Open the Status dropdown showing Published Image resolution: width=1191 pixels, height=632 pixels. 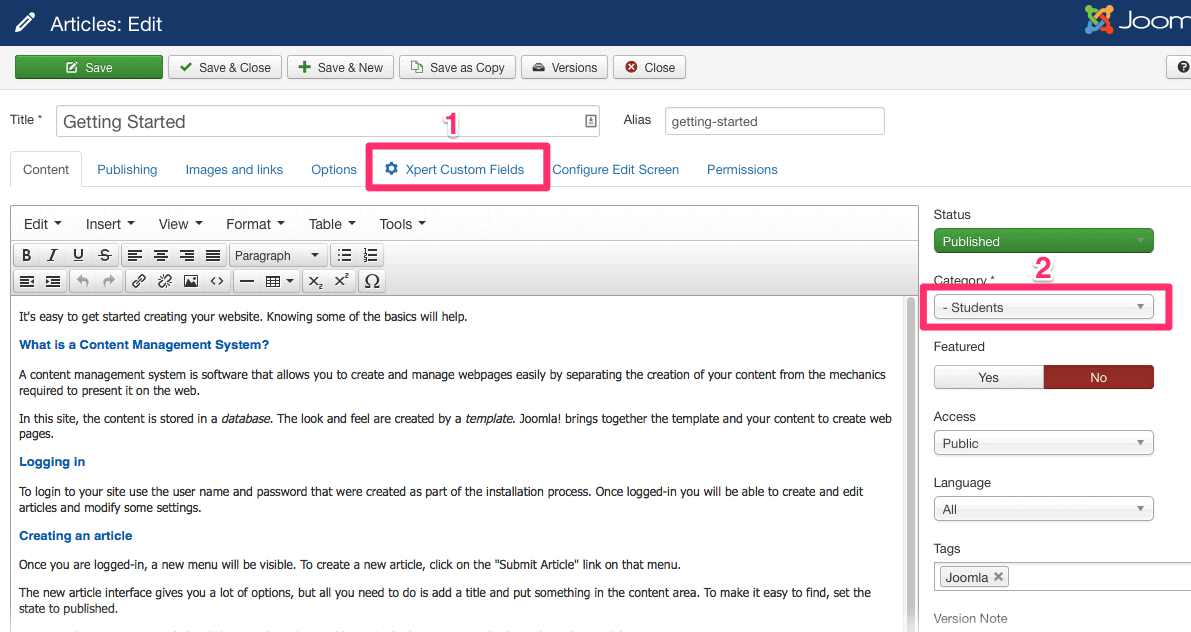coord(1043,241)
